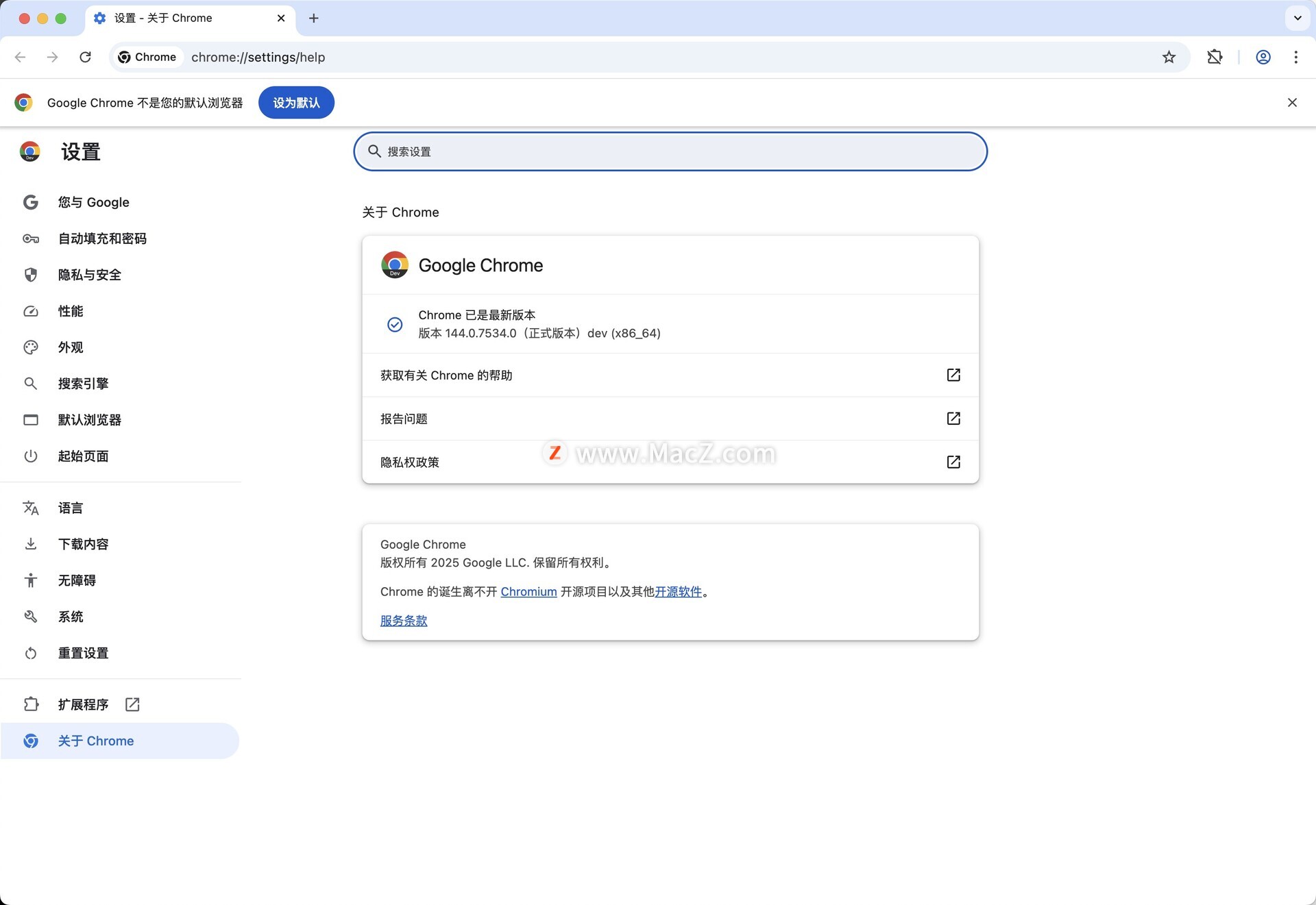The width and height of the screenshot is (1316, 905).
Task: Click the Chrome site info chip
Action: pos(147,57)
